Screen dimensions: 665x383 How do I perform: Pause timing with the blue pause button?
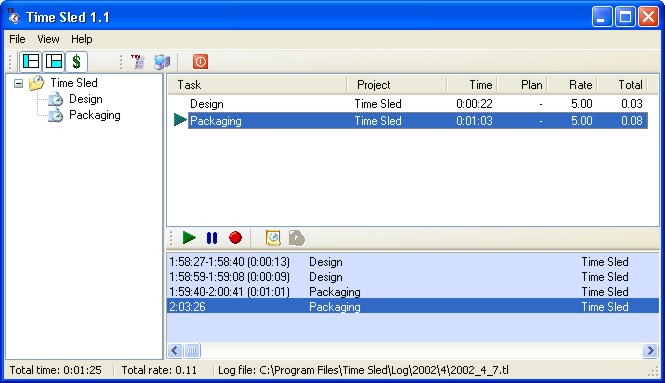pos(212,238)
